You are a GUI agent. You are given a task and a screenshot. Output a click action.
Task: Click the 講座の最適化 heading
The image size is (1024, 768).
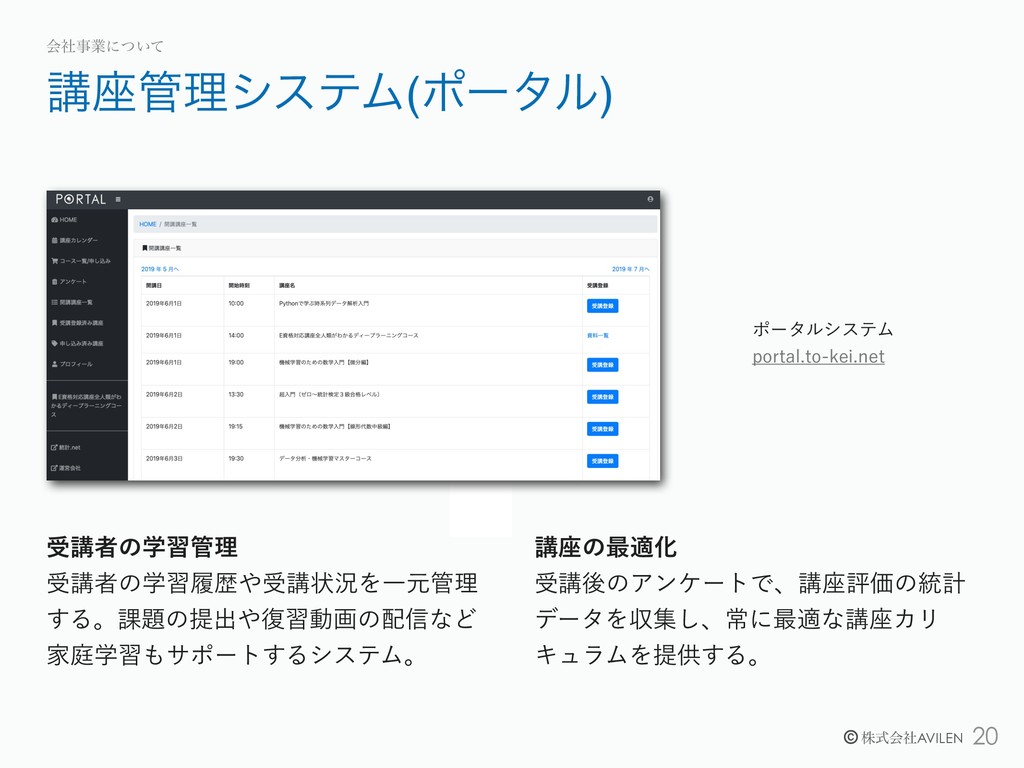point(606,547)
